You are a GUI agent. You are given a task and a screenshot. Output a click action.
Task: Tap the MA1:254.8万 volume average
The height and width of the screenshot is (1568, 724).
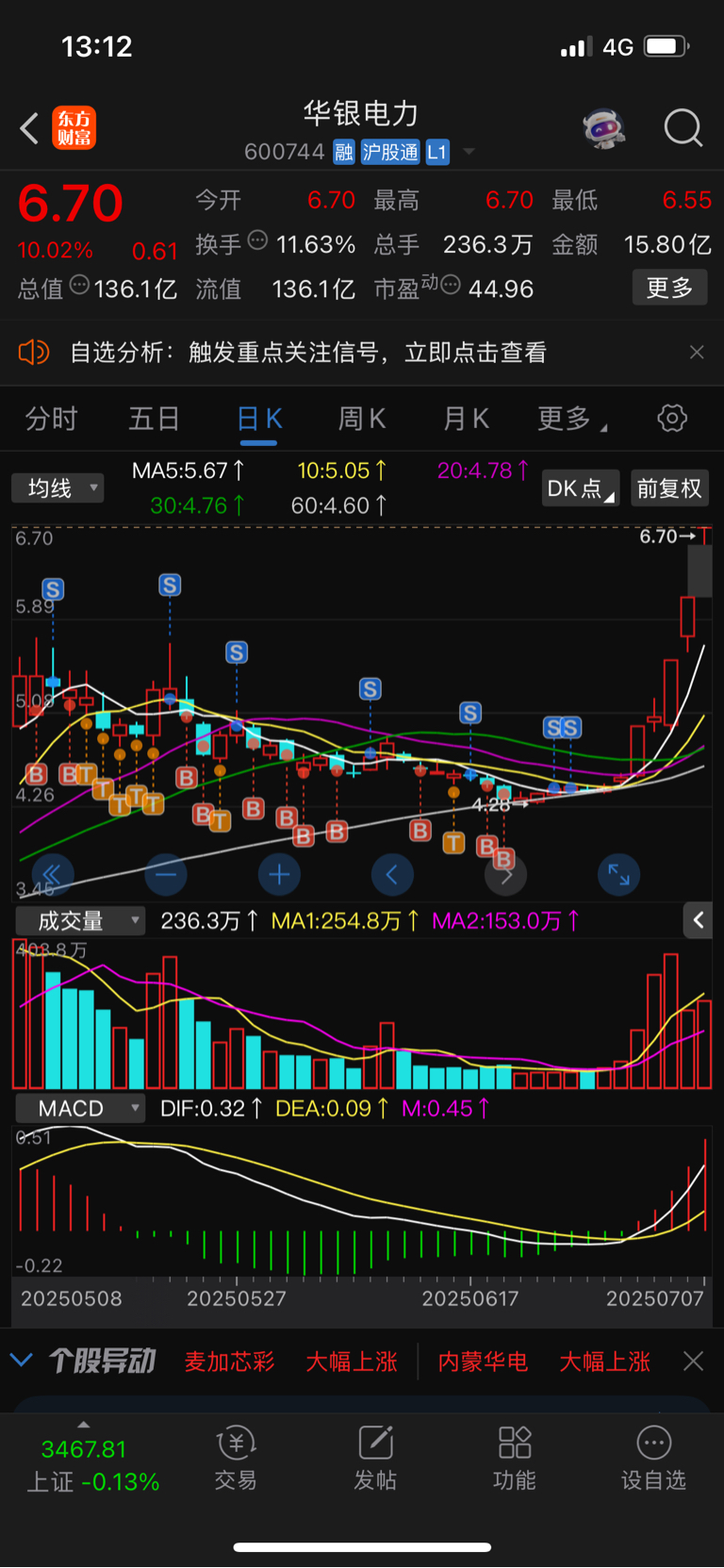[x=346, y=920]
